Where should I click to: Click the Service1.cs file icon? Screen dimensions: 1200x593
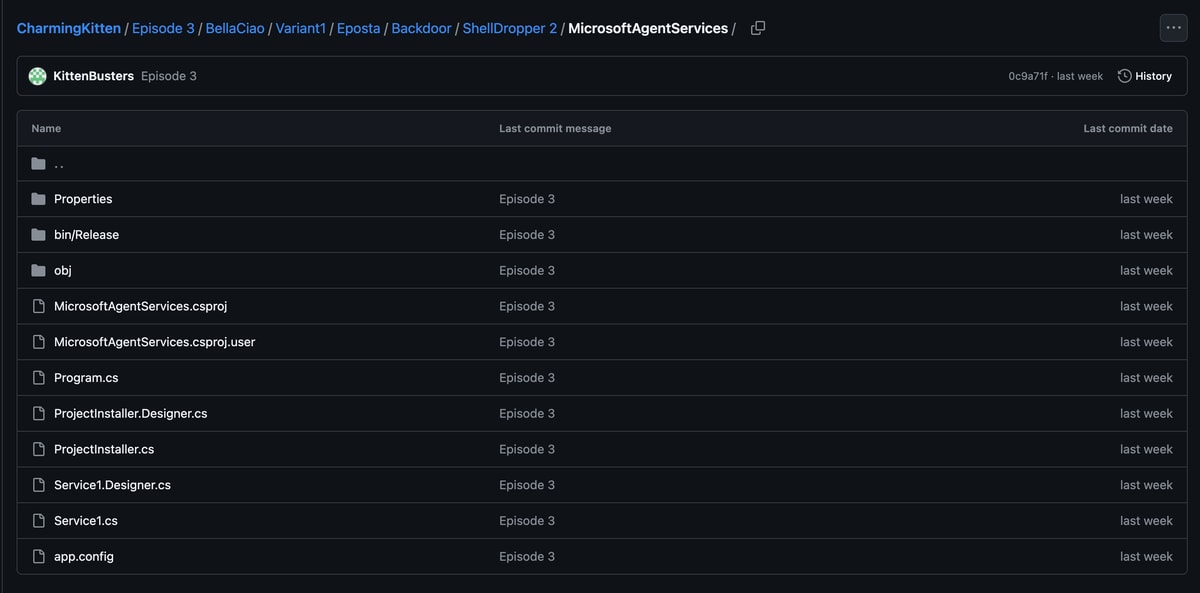tap(39, 521)
